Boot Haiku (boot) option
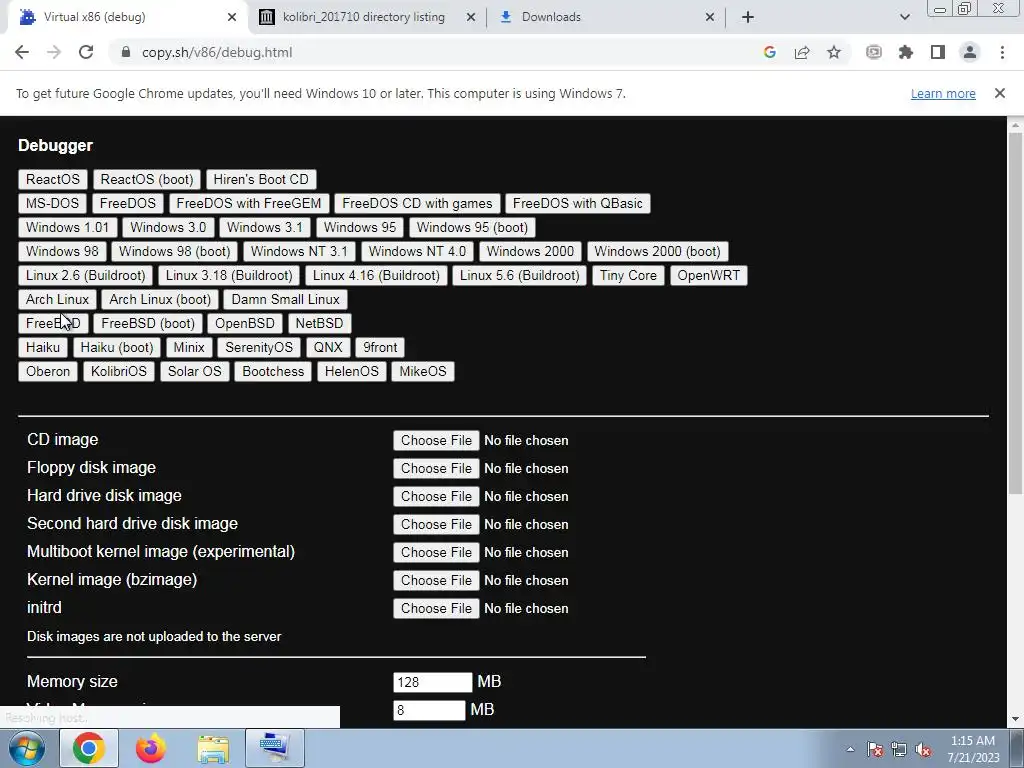The height and width of the screenshot is (768, 1024). [x=117, y=347]
